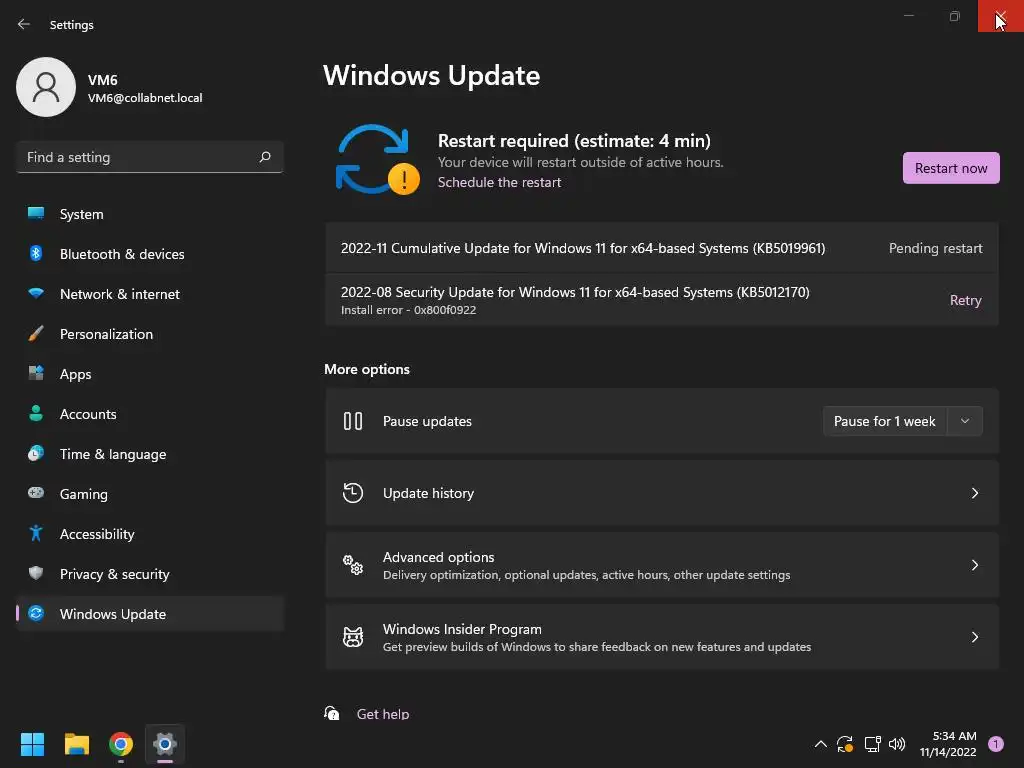
Task: Click the back arrow in Settings header
Action: [x=24, y=24]
